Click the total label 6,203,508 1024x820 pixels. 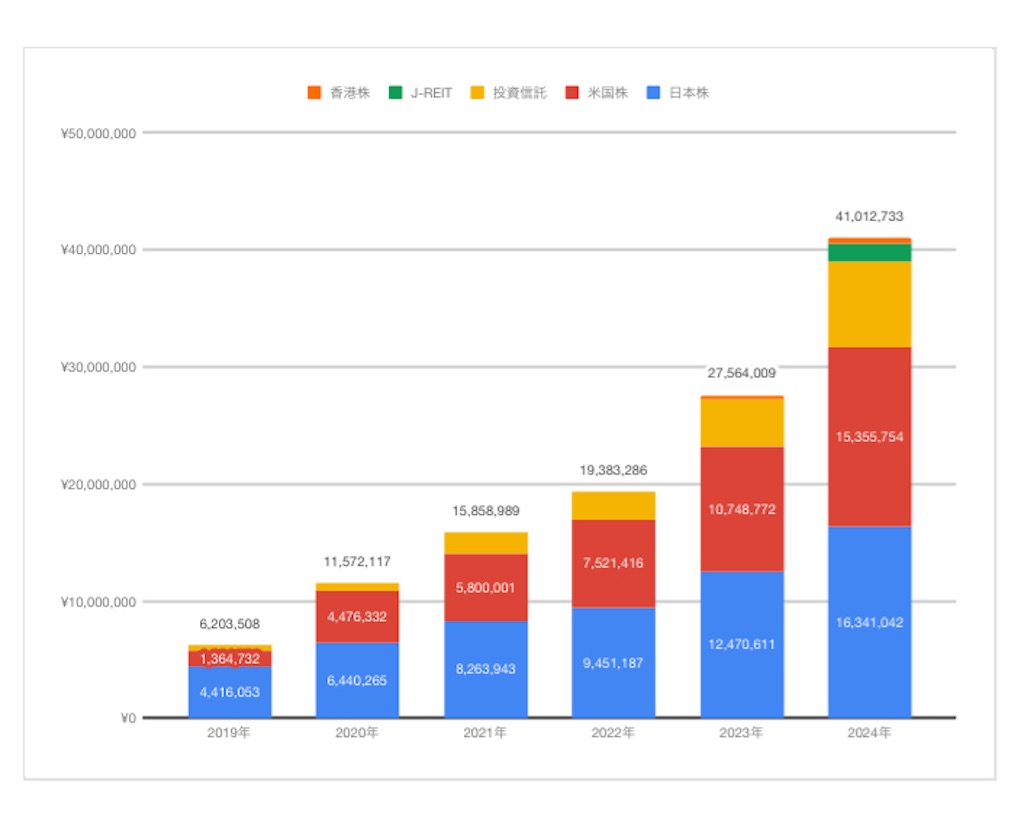point(229,623)
